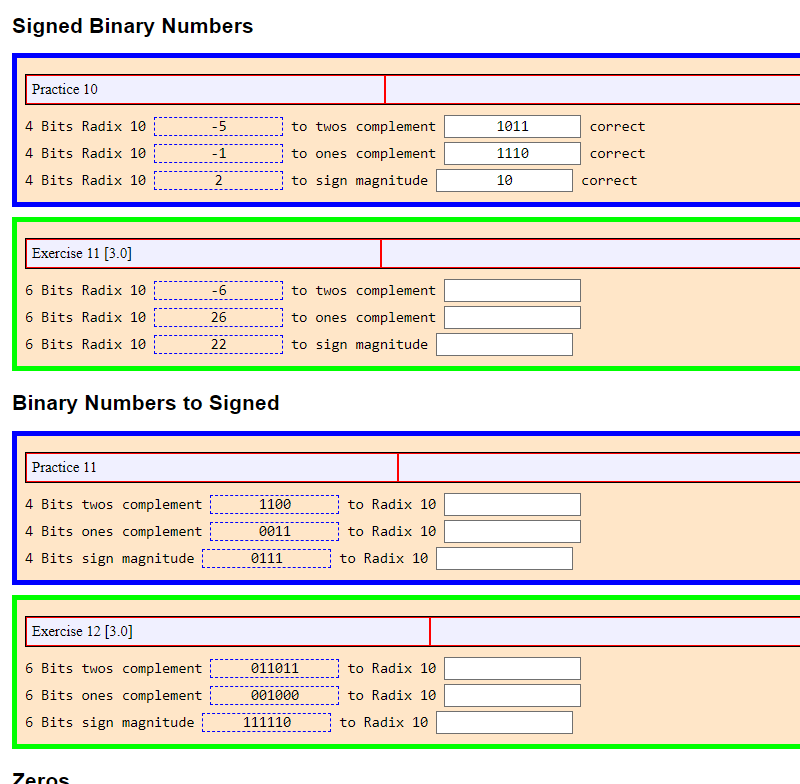Click the Radix 10 answer box for 011011
This screenshot has width=800, height=784.
point(512,668)
